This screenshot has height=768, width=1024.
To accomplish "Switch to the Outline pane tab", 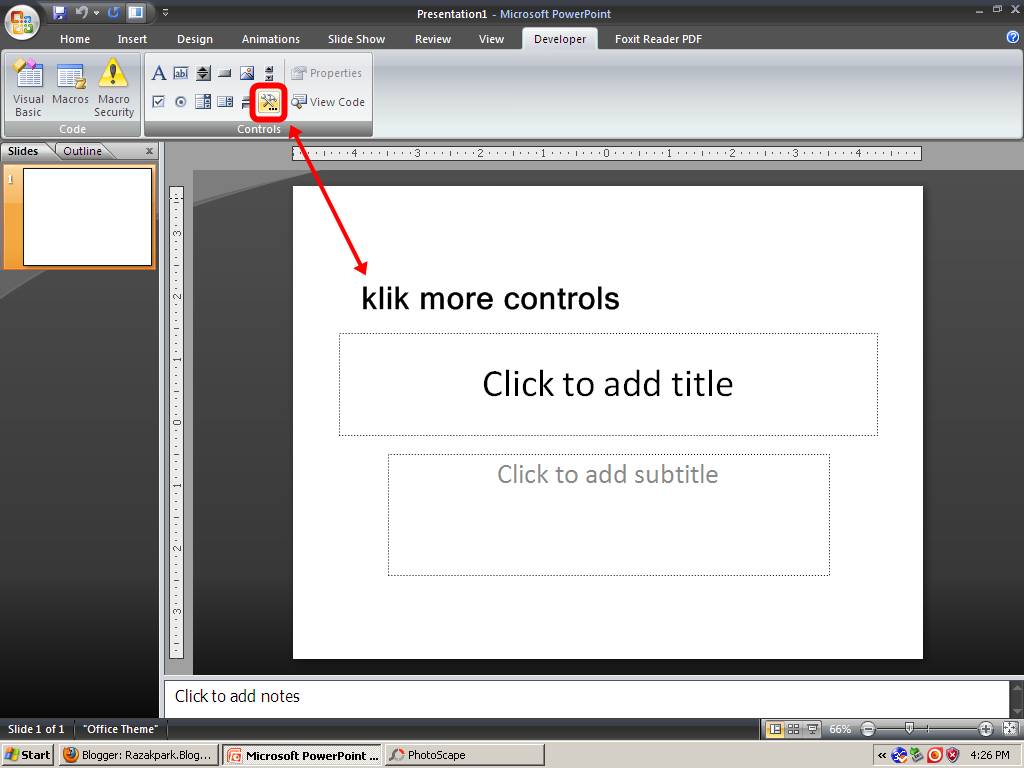I will pyautogui.click(x=82, y=151).
